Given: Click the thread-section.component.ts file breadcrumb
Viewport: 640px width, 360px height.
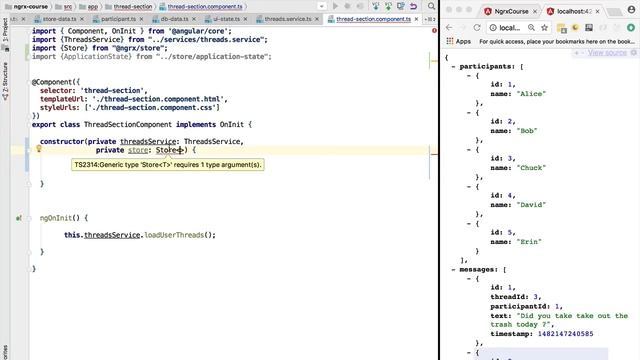Looking at the screenshot, I should click(201, 7).
